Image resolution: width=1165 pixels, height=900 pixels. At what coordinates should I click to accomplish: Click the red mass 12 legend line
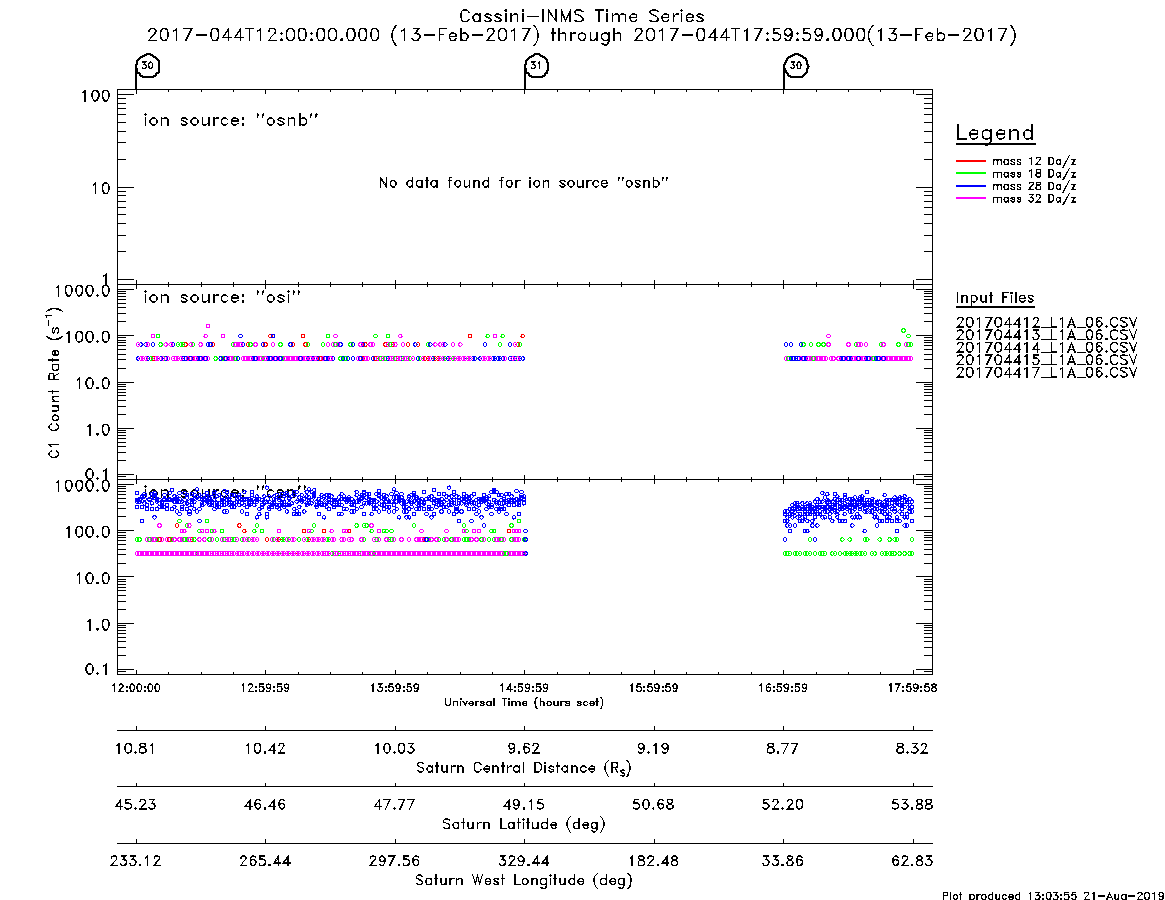click(970, 161)
